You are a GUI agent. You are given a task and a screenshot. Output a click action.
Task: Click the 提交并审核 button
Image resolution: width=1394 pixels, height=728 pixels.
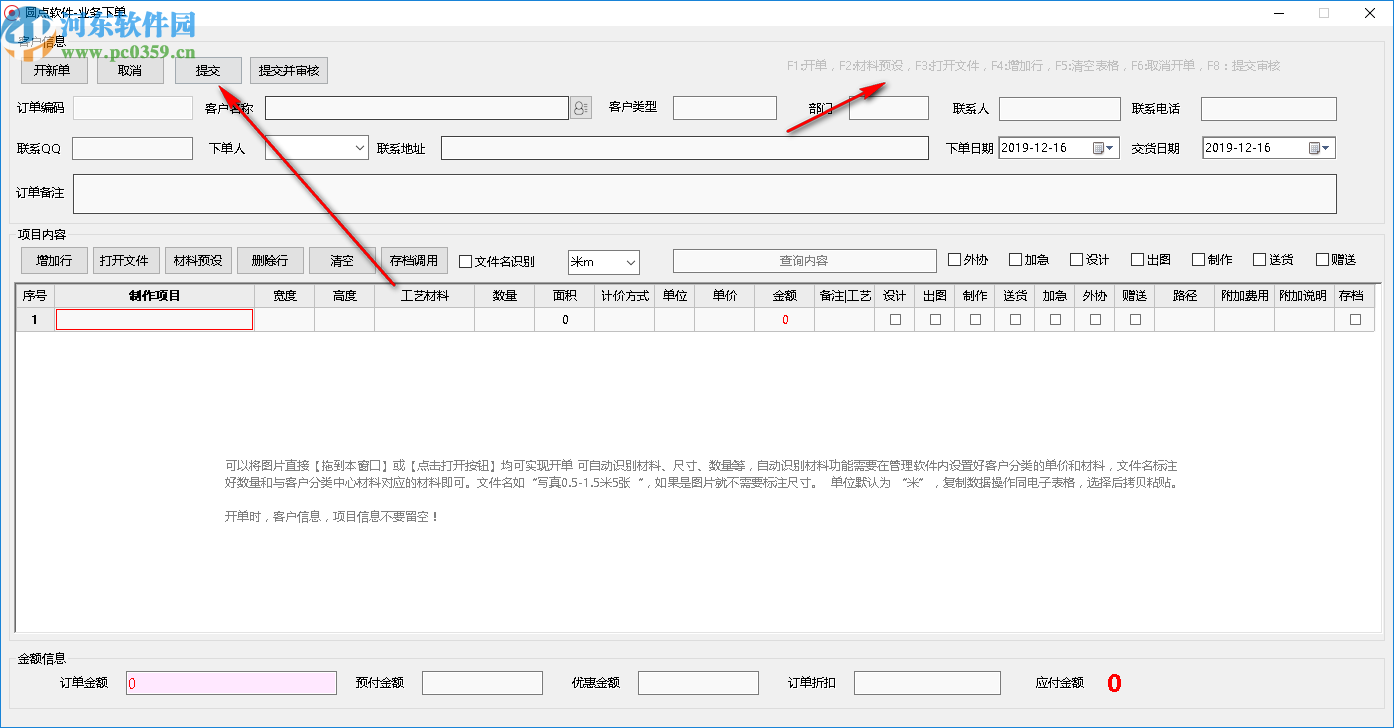[288, 70]
